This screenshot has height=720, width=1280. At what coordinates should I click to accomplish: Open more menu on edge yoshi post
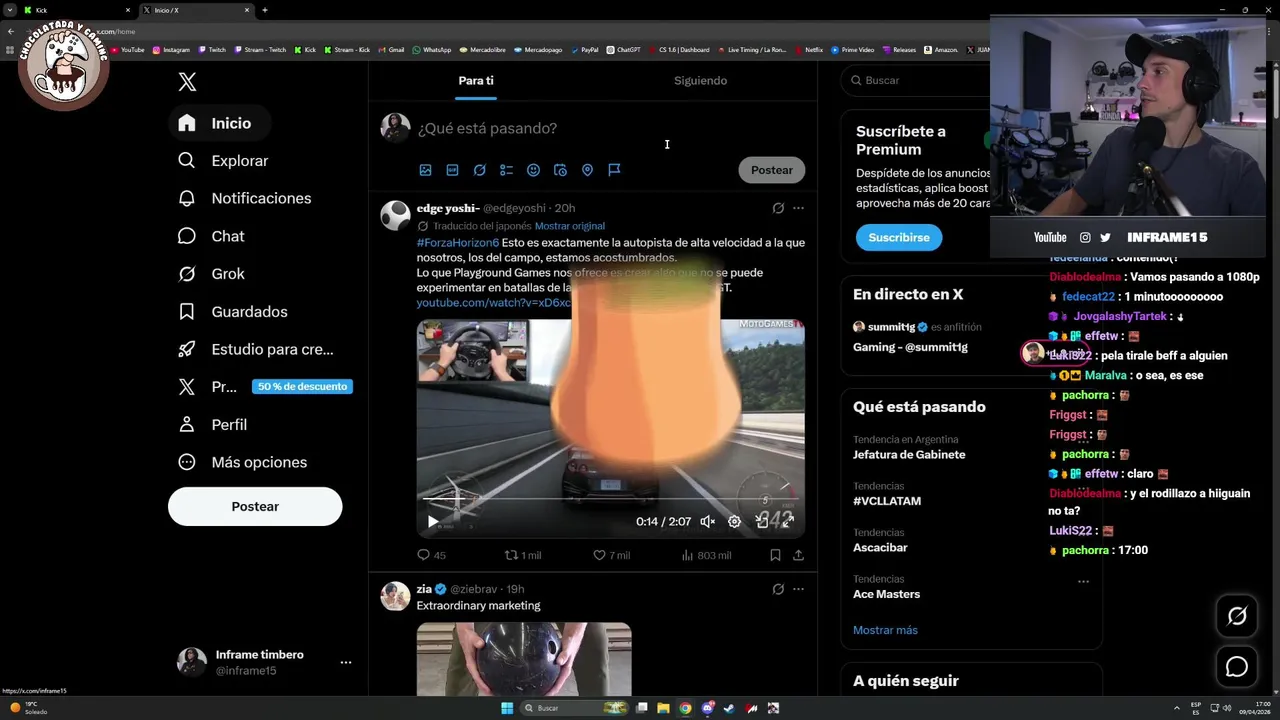click(798, 208)
